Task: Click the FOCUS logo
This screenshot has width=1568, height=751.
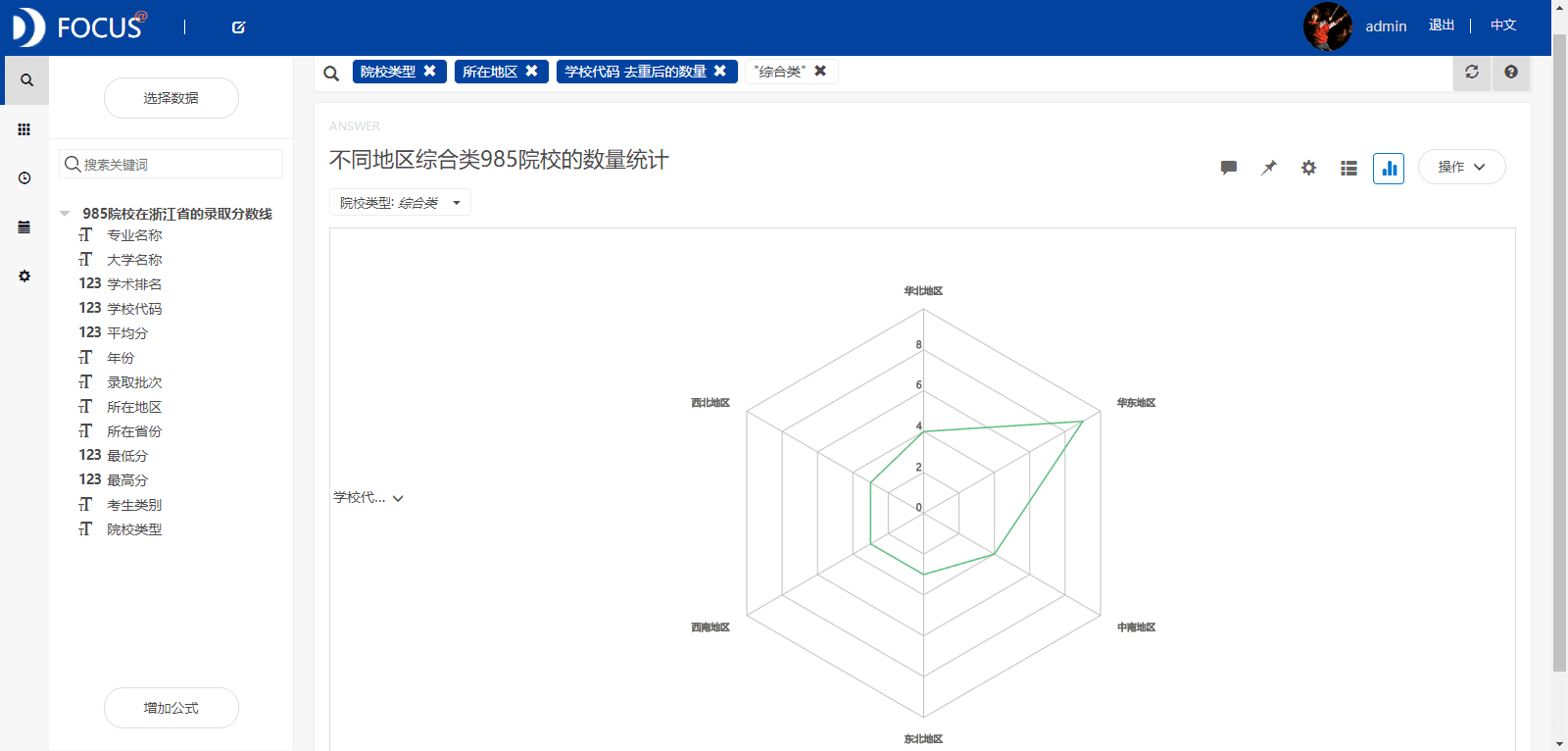Action: pos(79,26)
